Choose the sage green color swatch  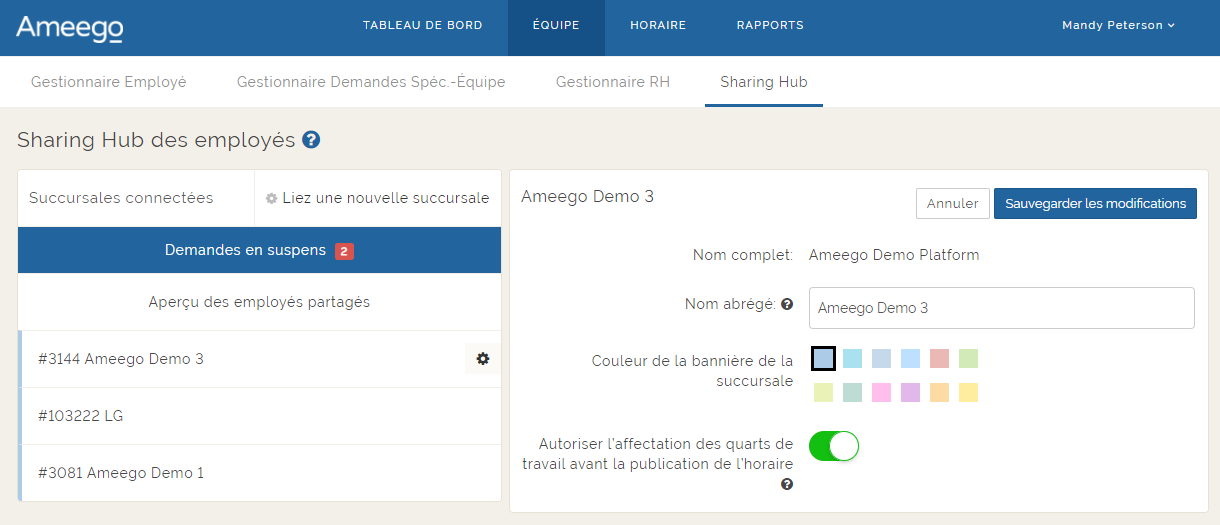pos(852,392)
